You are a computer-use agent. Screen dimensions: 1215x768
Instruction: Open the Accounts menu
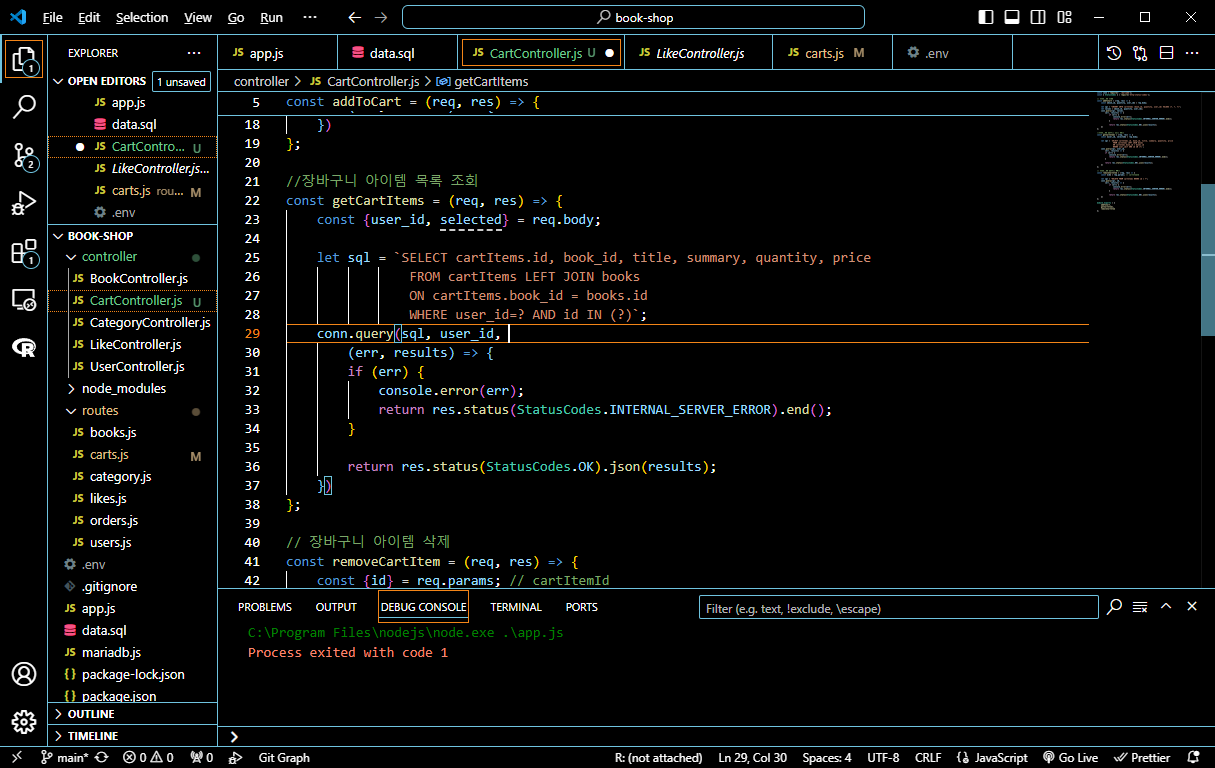[24, 674]
